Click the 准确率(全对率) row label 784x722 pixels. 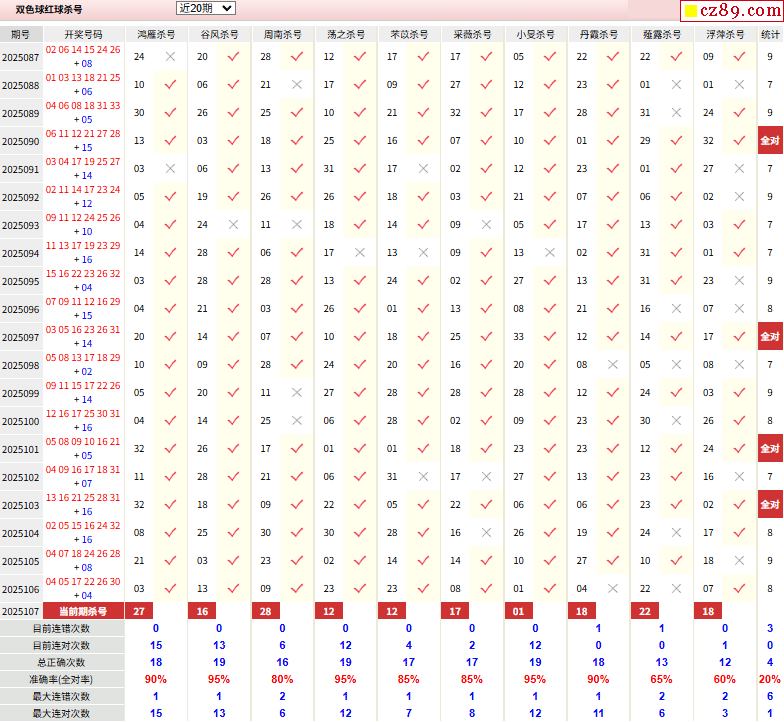pyautogui.click(x=62, y=679)
